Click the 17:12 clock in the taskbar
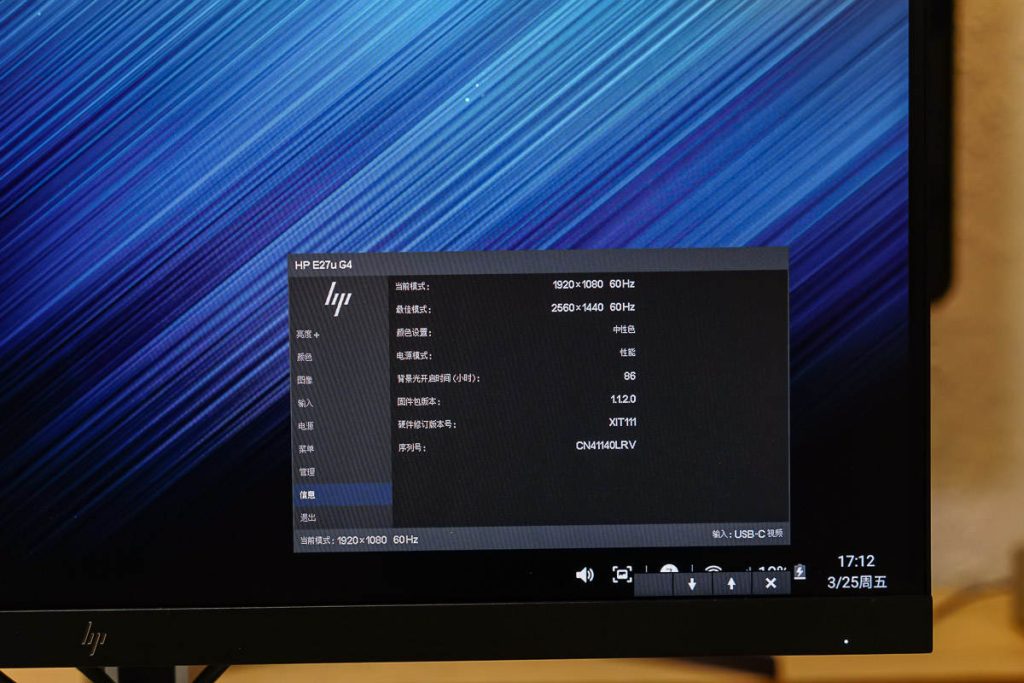1024x683 pixels. (856, 562)
